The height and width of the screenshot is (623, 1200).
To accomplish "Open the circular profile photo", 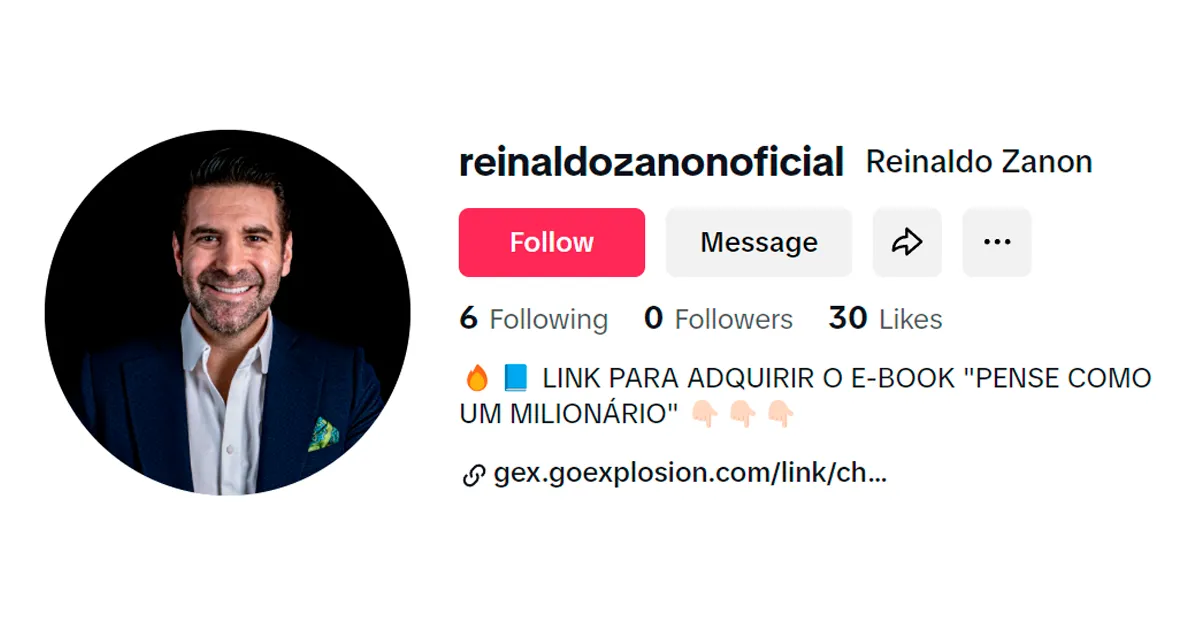I will pos(227,312).
